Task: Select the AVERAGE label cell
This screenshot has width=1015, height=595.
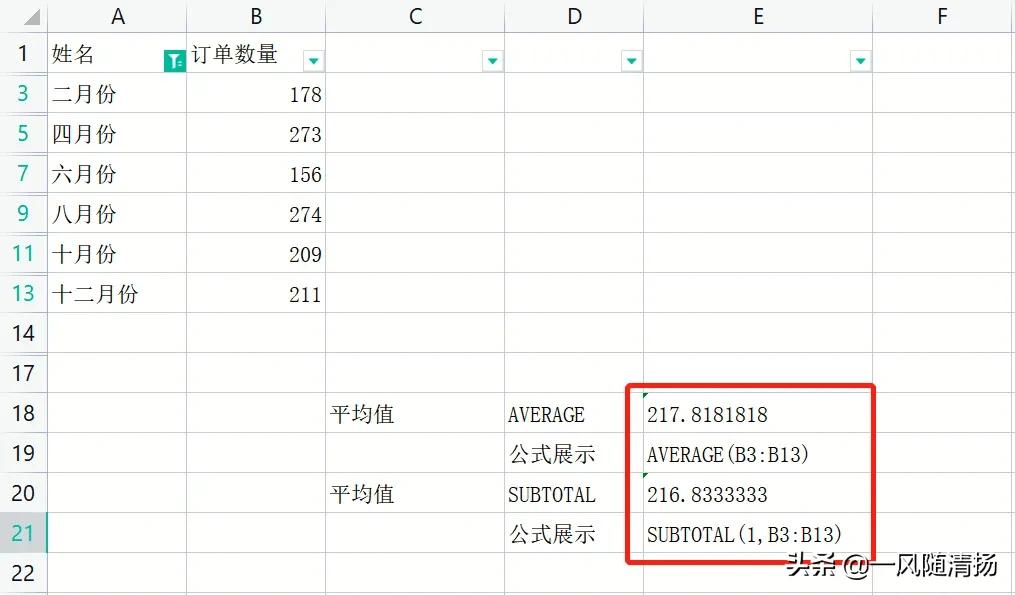Action: coord(574,413)
